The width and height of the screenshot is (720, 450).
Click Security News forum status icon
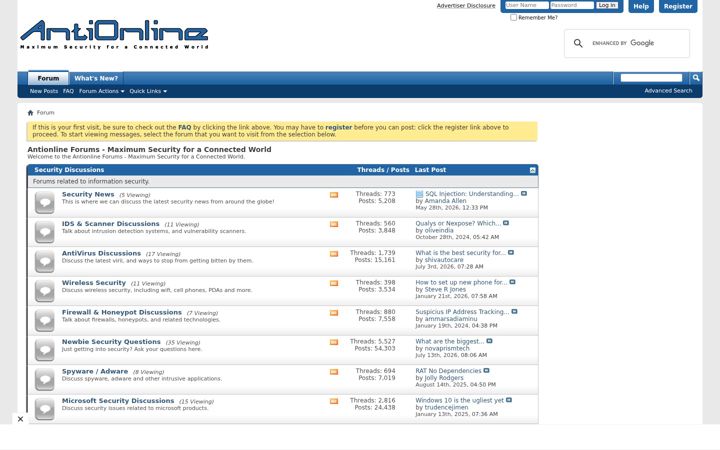tap(45, 202)
